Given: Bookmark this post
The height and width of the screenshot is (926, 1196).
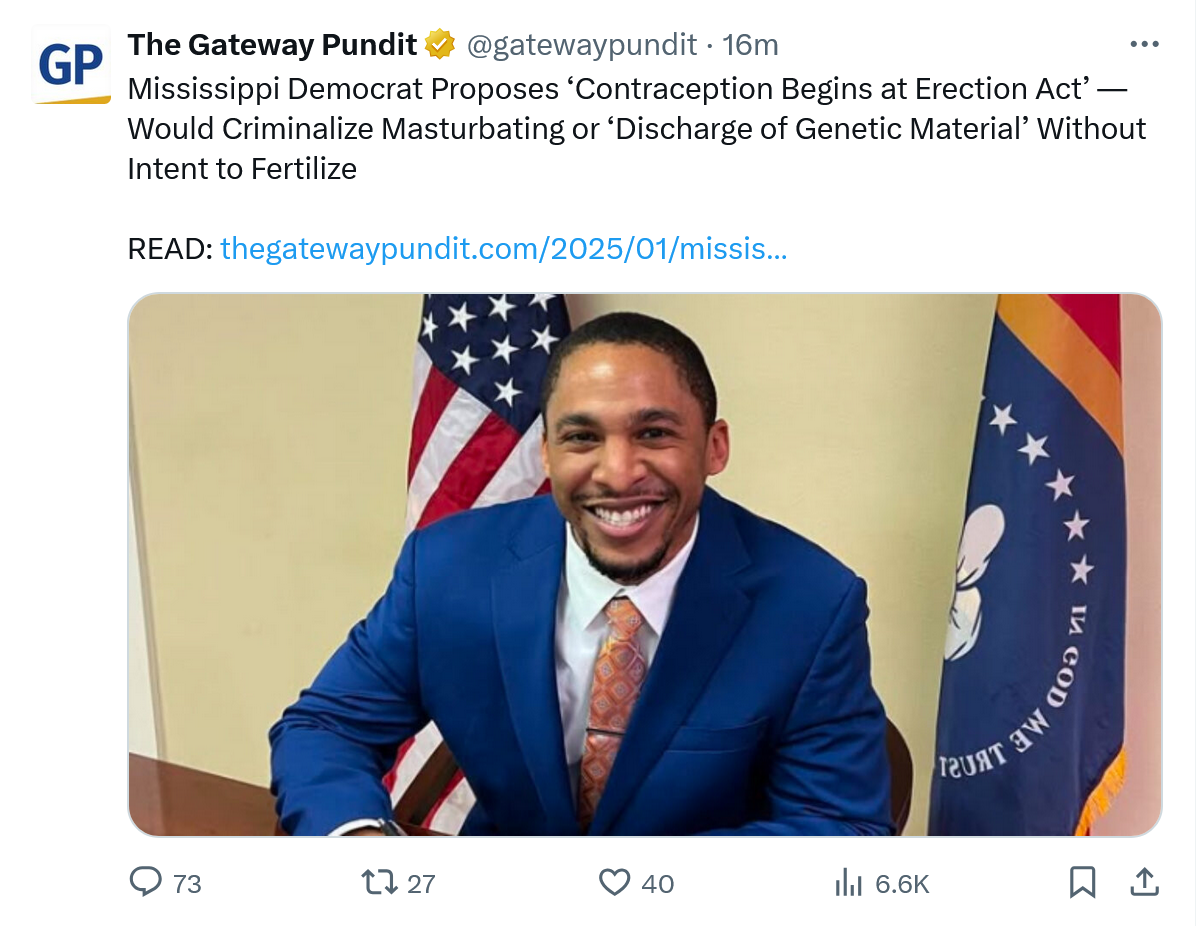Looking at the screenshot, I should [1082, 882].
